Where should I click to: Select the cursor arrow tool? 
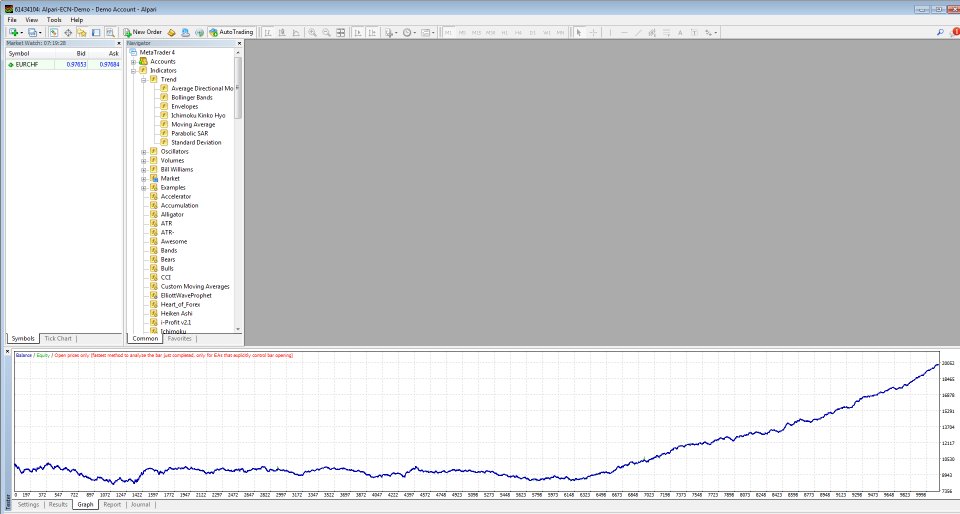coord(579,32)
